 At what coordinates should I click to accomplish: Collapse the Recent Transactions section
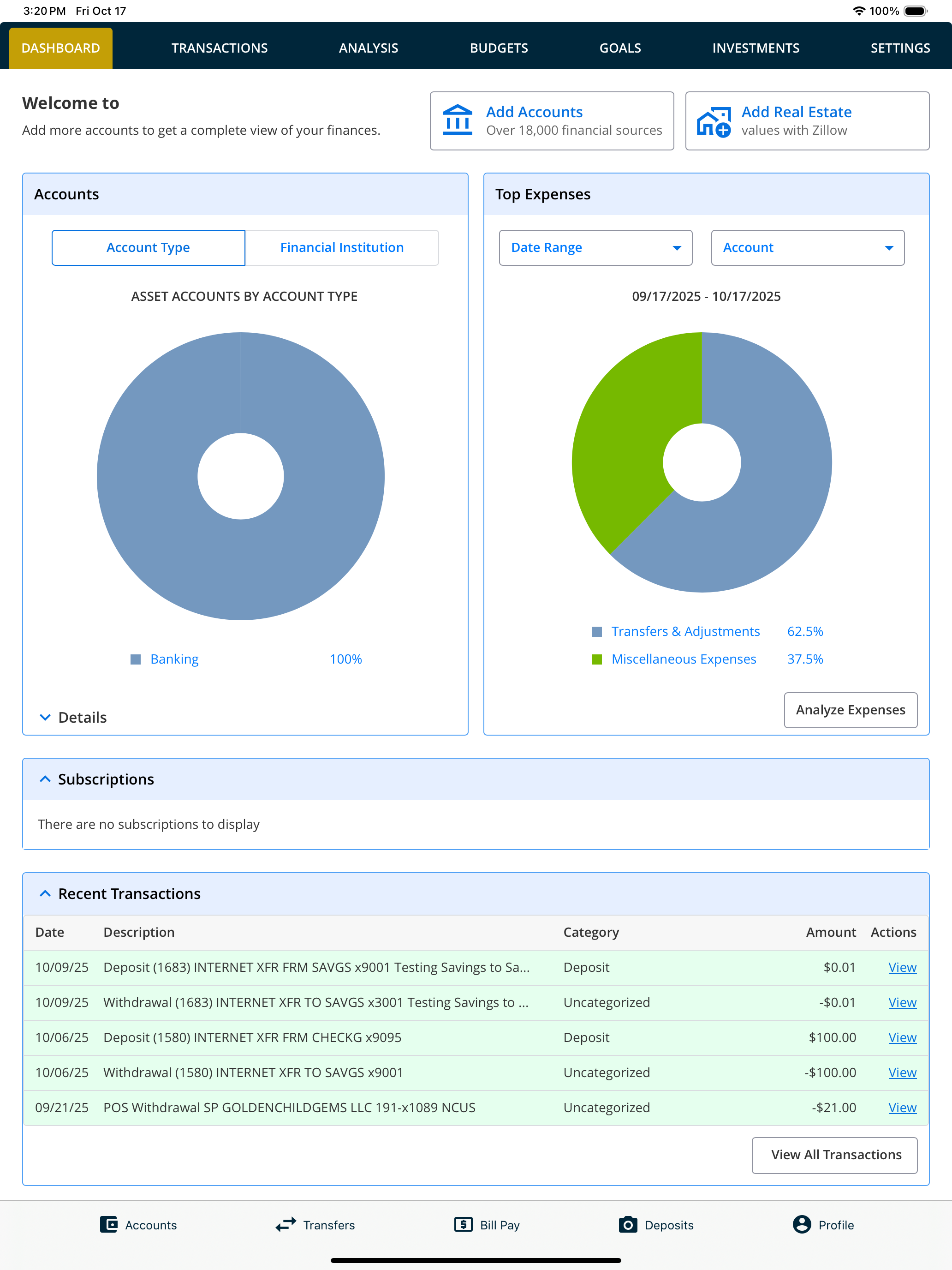45,893
